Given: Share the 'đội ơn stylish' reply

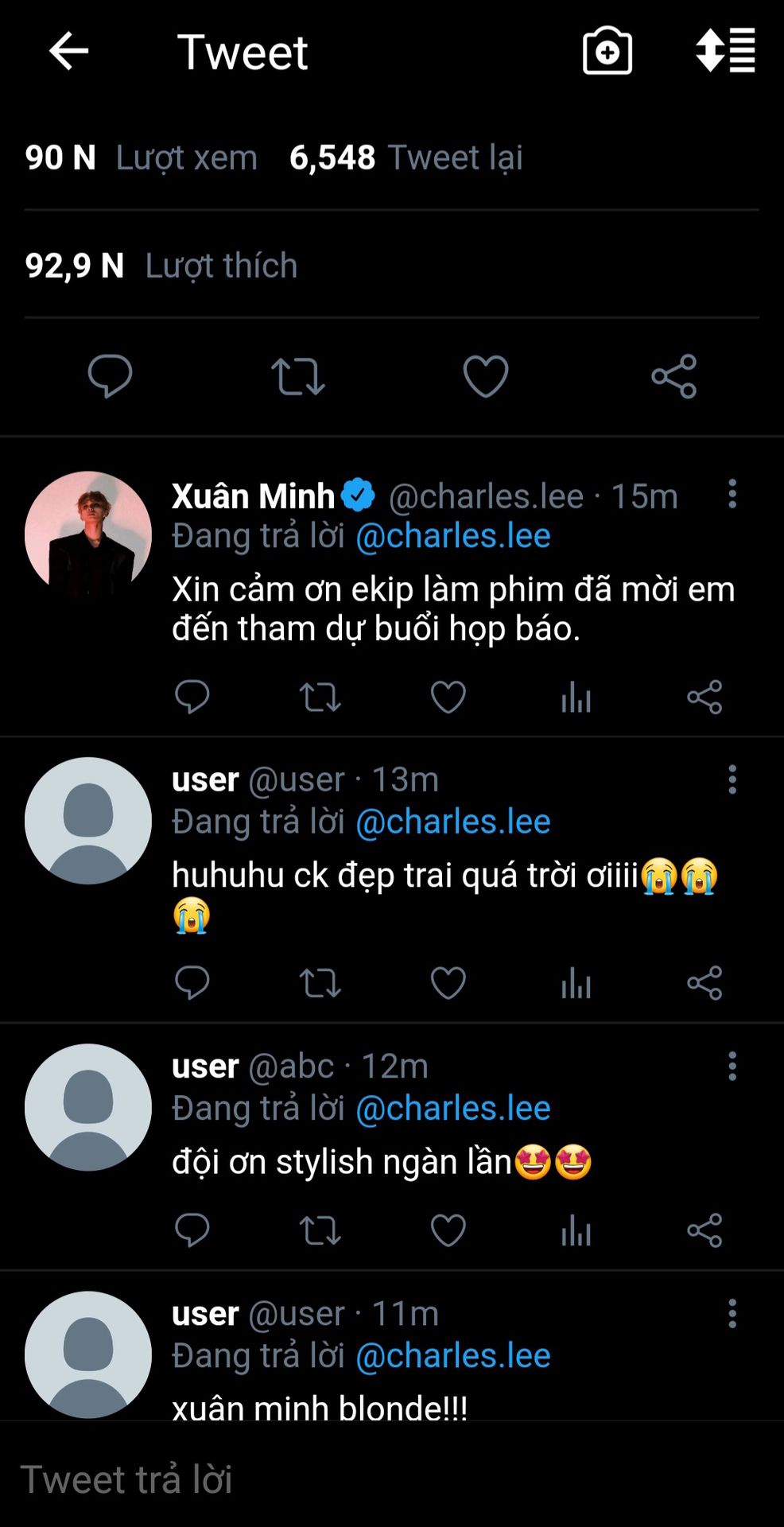Looking at the screenshot, I should point(704,1230).
